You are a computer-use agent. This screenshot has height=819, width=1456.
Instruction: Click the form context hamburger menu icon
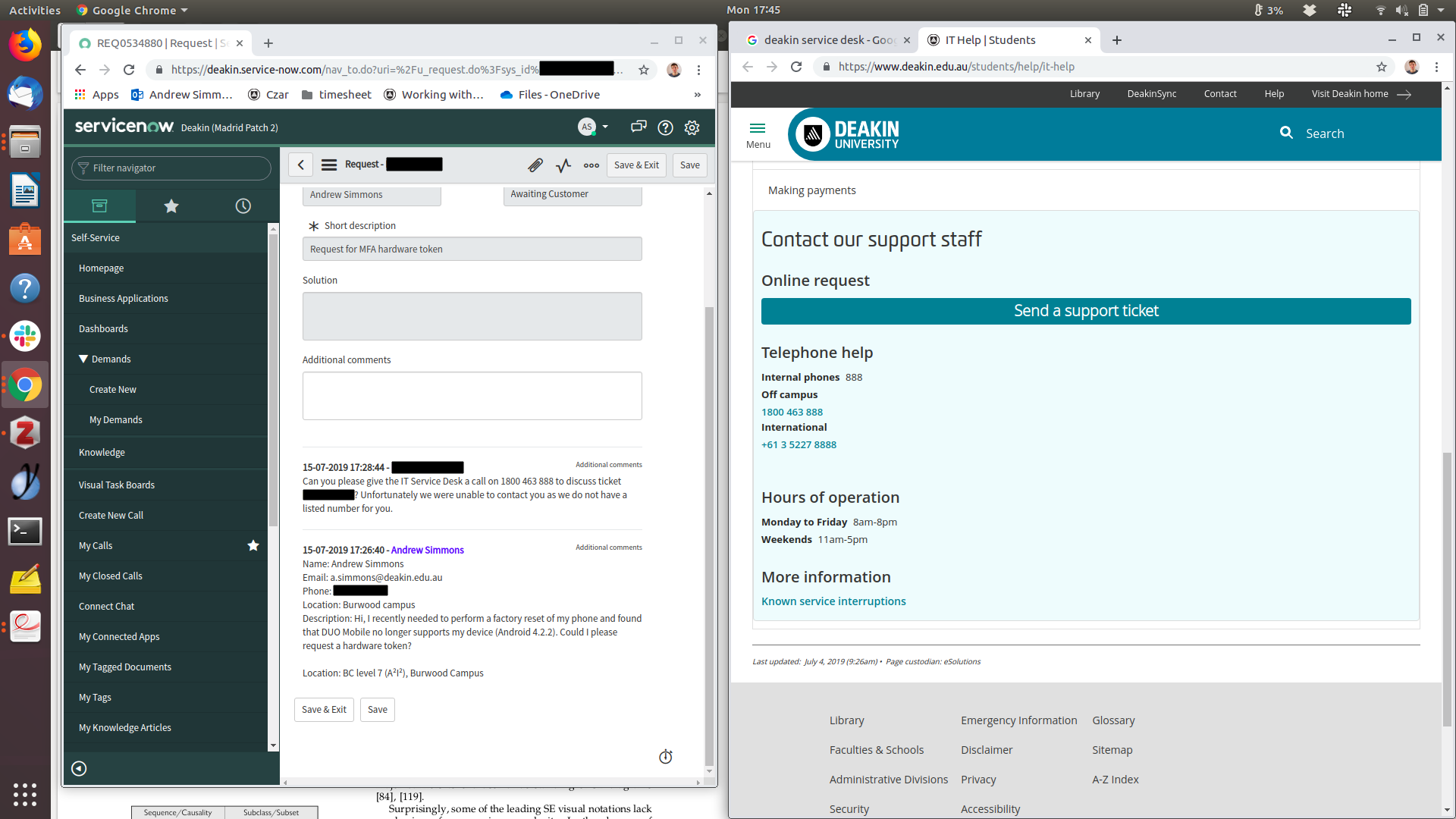329,165
